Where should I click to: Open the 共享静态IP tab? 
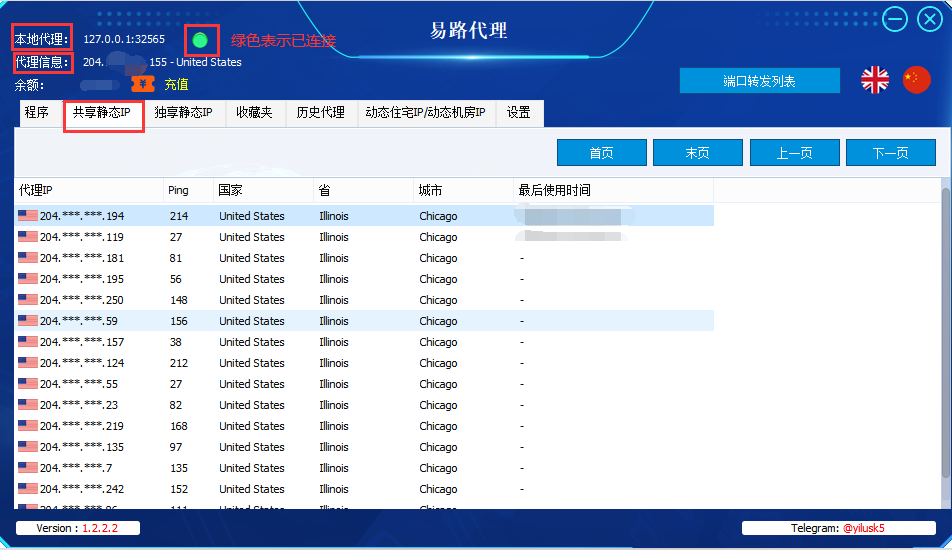coord(102,113)
